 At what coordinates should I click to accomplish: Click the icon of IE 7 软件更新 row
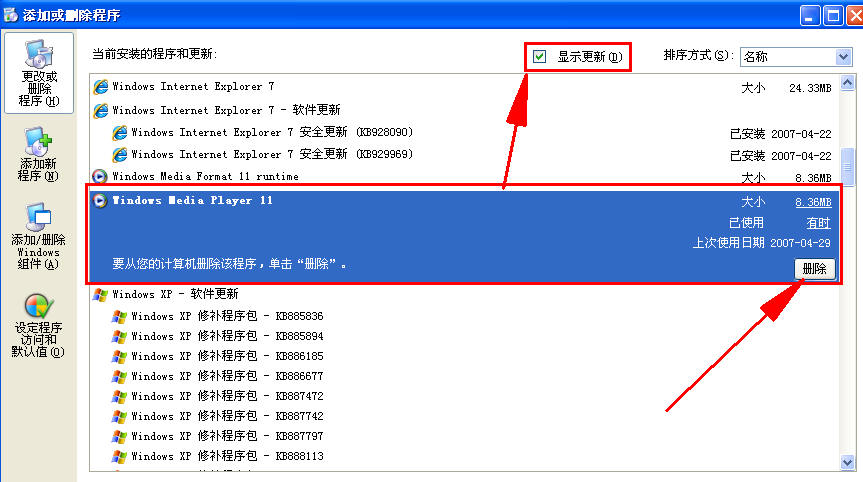pos(101,110)
